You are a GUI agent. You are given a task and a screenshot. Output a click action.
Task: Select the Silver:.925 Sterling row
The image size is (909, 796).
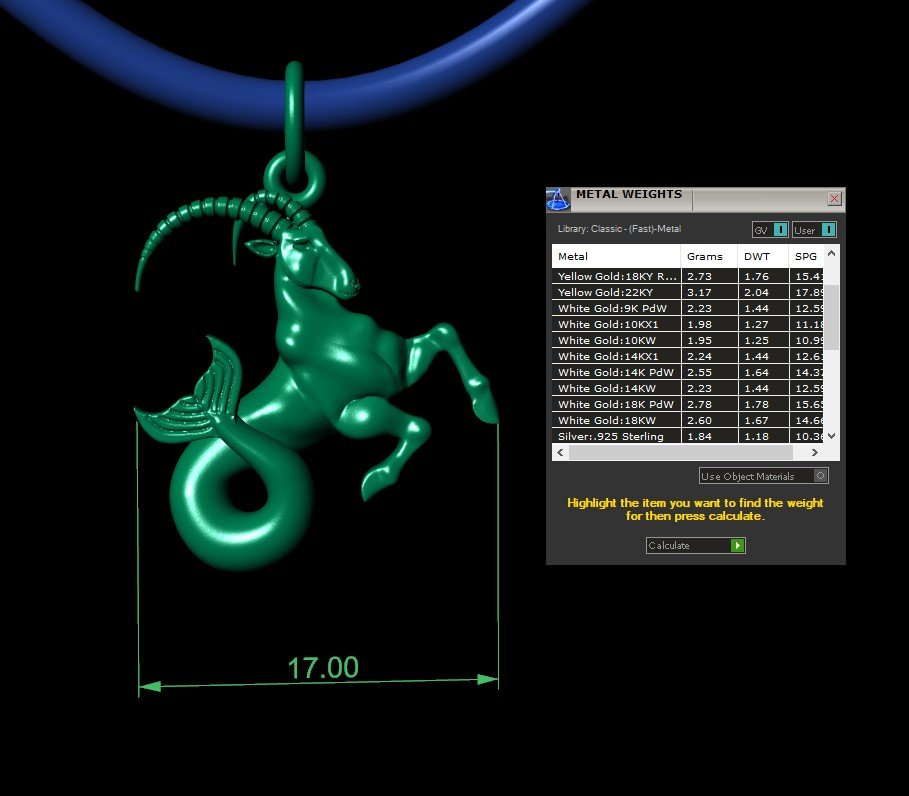[x=688, y=436]
